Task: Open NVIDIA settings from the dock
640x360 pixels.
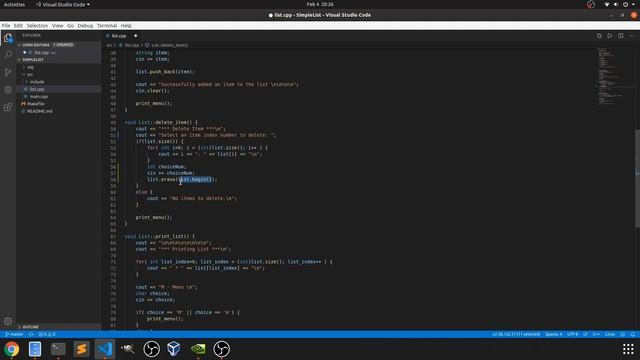Action: (x=198, y=349)
